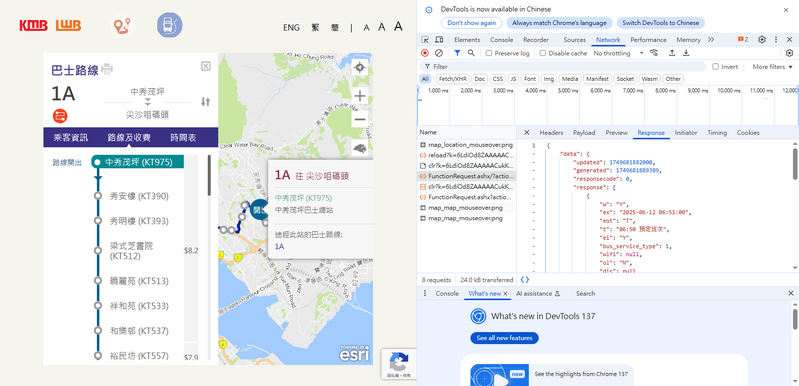Open the point-to-point route search icon
The image size is (799, 386).
[122, 25]
